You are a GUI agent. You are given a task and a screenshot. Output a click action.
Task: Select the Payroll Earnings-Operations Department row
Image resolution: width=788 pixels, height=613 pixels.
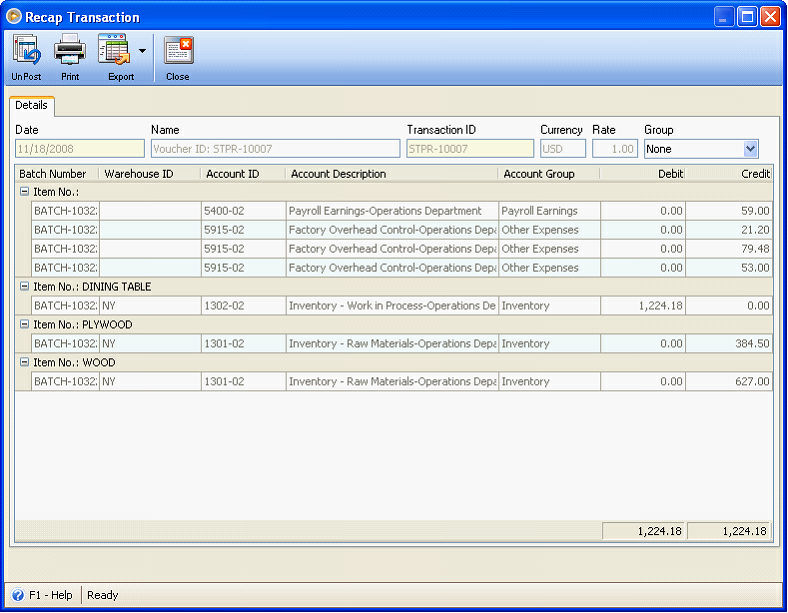pos(385,211)
